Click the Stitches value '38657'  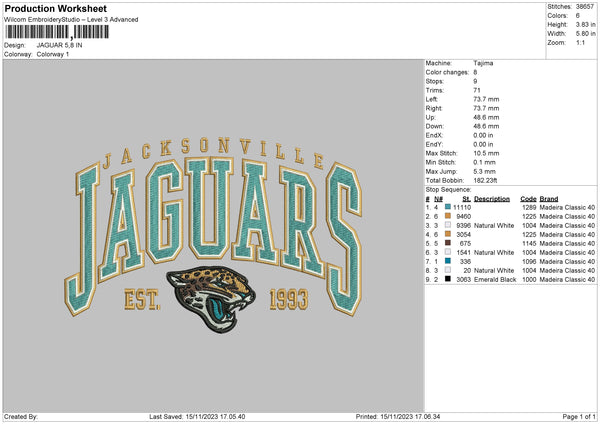pos(585,7)
